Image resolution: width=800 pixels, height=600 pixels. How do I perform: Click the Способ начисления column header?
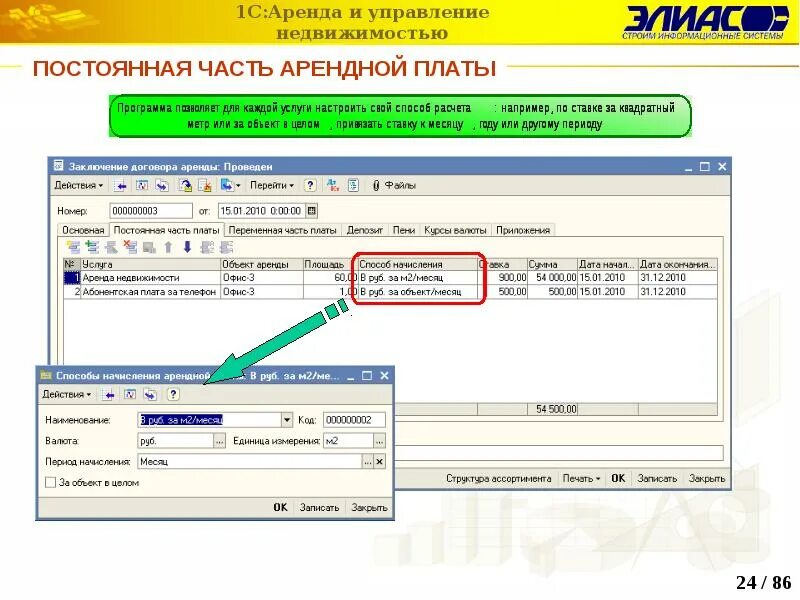point(418,264)
